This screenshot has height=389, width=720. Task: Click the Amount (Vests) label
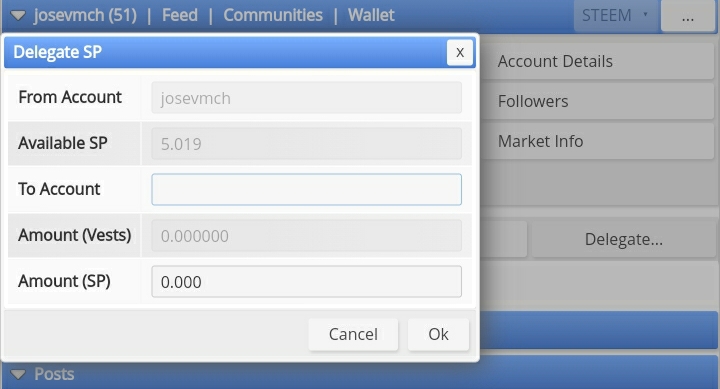pyautogui.click(x=74, y=235)
